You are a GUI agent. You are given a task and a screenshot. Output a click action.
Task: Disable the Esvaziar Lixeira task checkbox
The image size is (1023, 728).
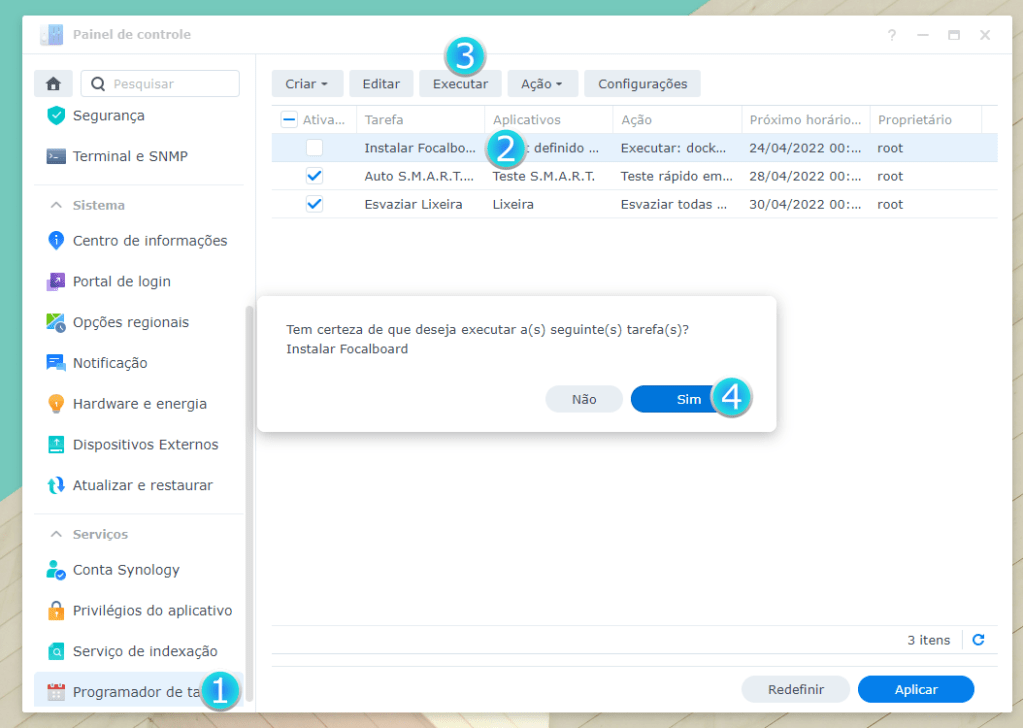coord(314,204)
